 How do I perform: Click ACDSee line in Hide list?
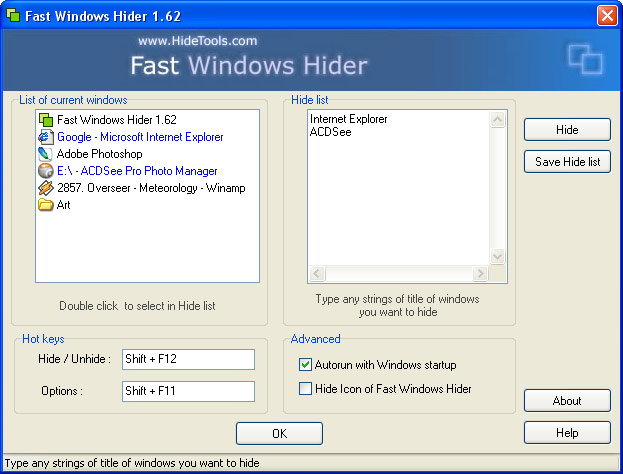coord(331,132)
